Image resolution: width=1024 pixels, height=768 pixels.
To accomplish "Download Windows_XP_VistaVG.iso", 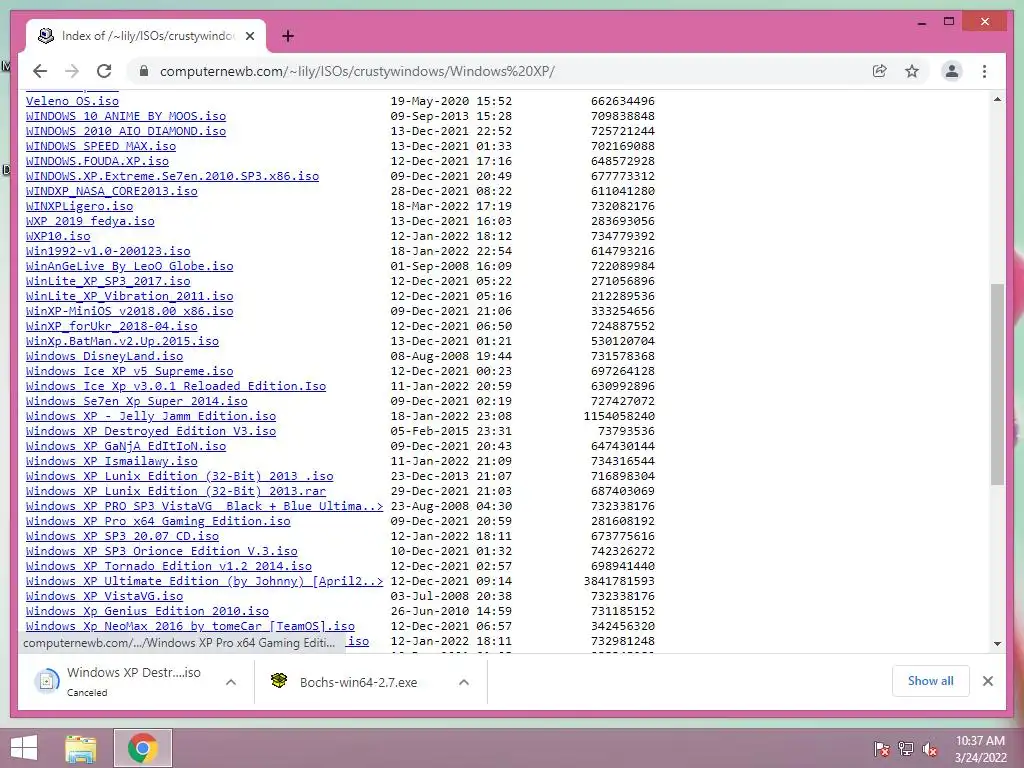I will (x=104, y=597).
